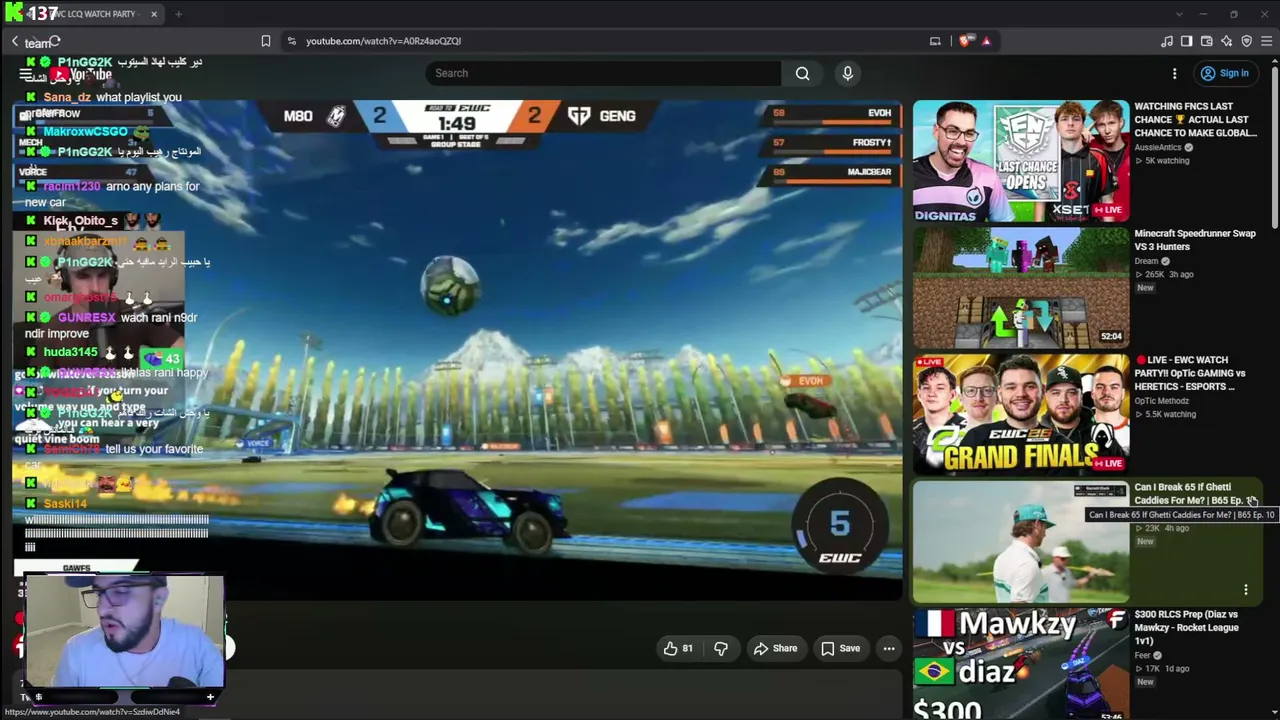Open options menu for Ghetti golf video

pyautogui.click(x=1246, y=590)
